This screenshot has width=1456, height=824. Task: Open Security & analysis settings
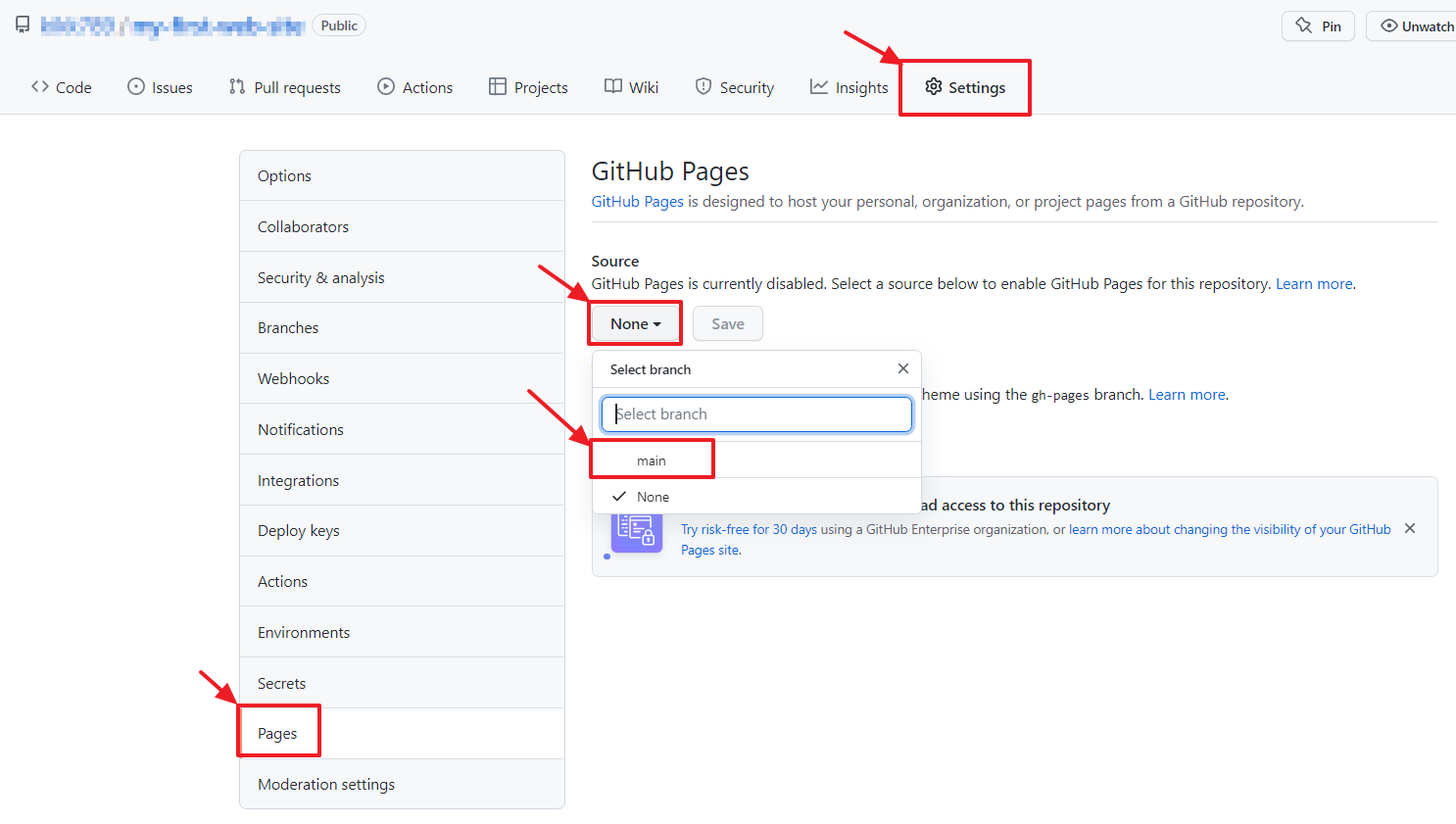[402, 277]
